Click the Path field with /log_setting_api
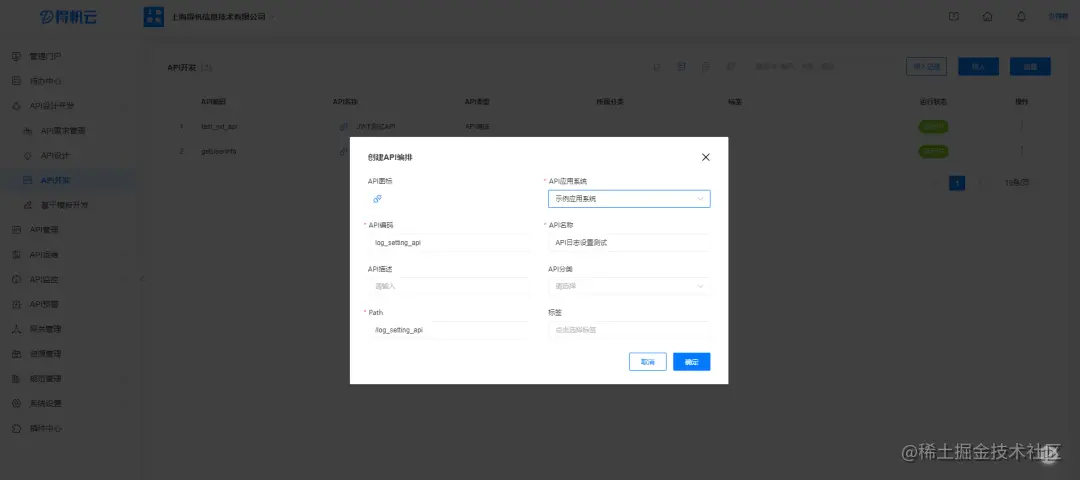Image resolution: width=1080 pixels, height=480 pixels. [448, 330]
